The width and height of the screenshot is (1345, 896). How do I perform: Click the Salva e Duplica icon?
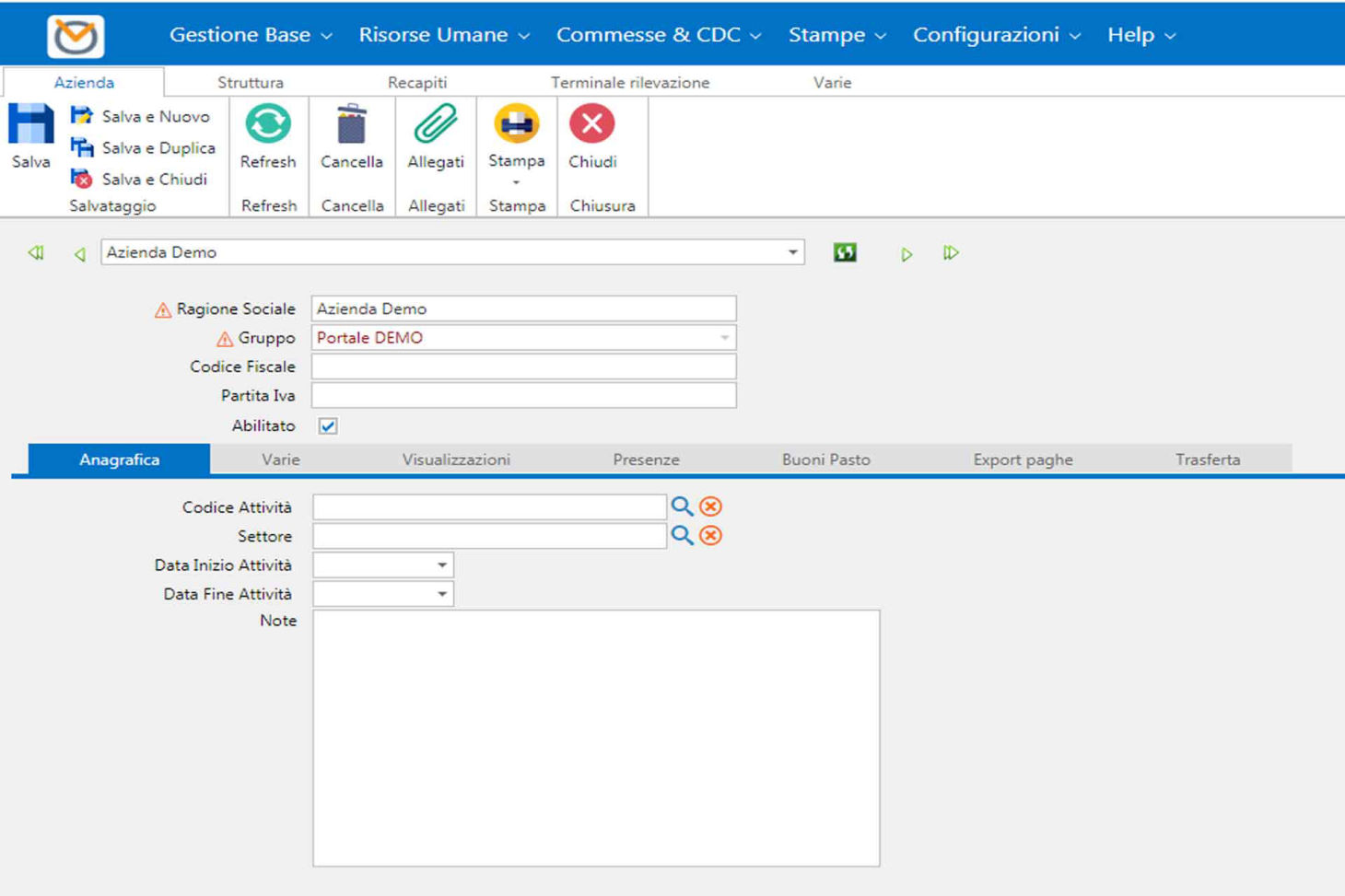pyautogui.click(x=82, y=147)
